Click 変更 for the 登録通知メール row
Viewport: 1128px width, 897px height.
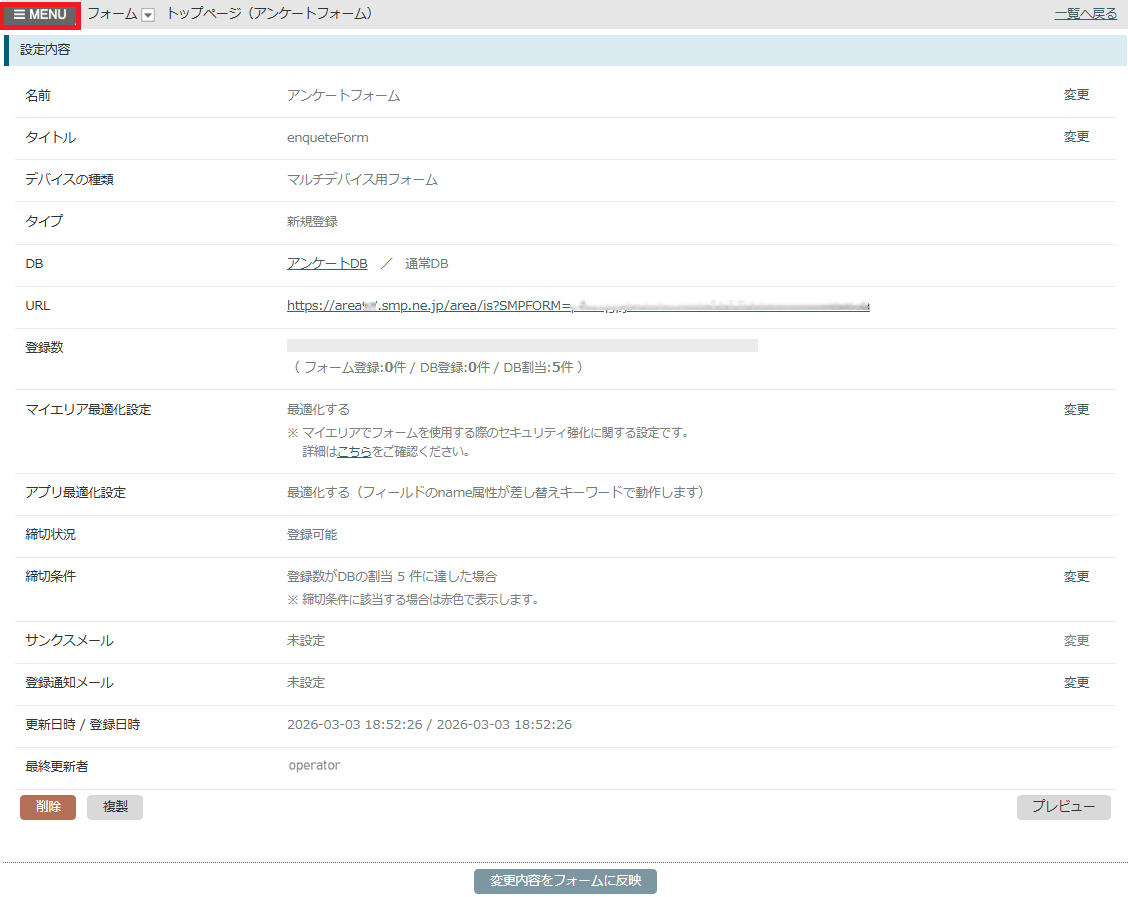[x=1076, y=683]
